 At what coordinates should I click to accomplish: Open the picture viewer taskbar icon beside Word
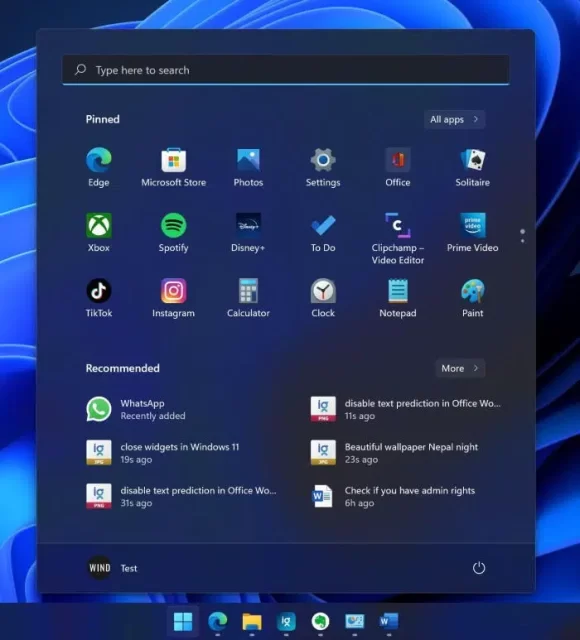pyautogui.click(x=355, y=622)
